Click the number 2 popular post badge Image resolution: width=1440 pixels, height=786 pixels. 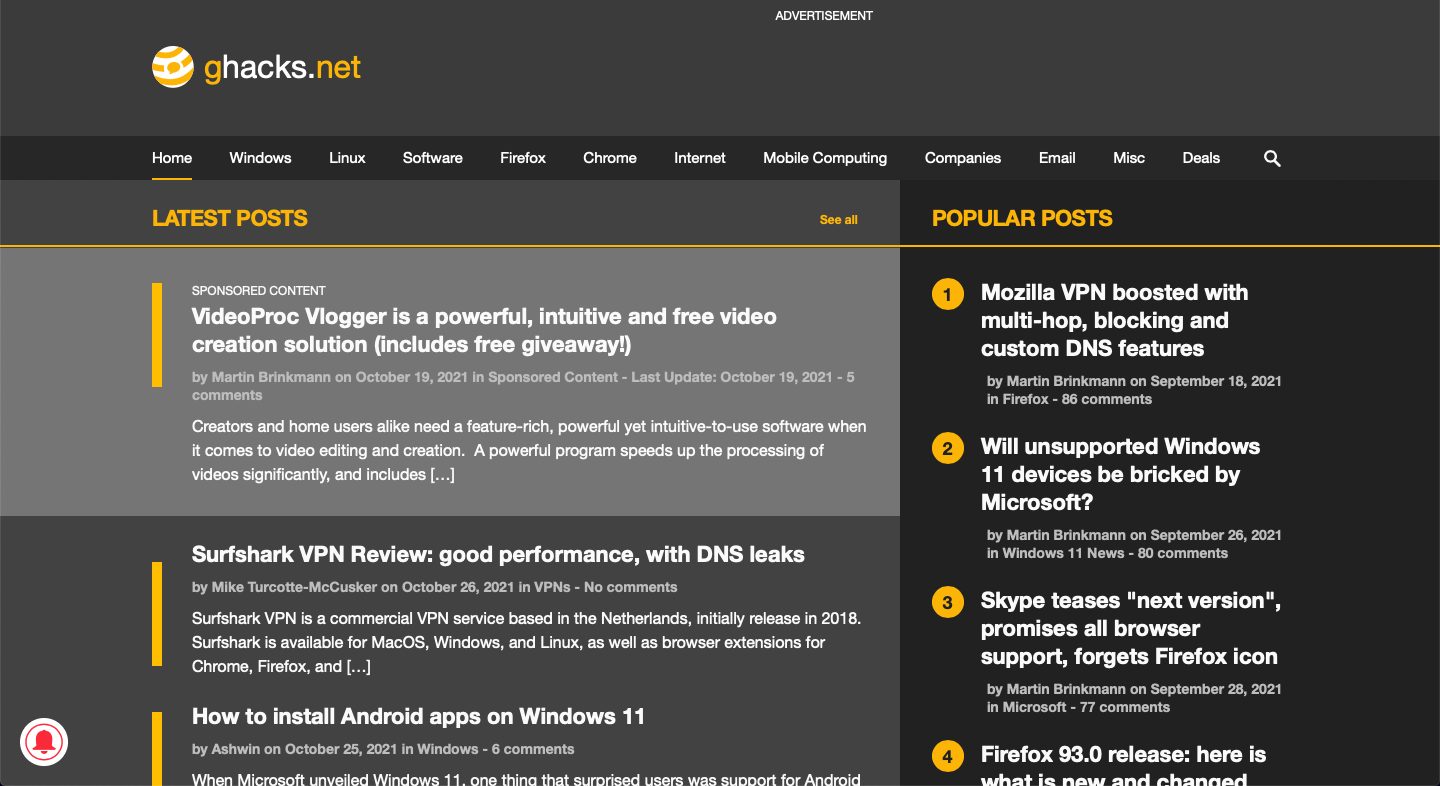click(x=947, y=448)
